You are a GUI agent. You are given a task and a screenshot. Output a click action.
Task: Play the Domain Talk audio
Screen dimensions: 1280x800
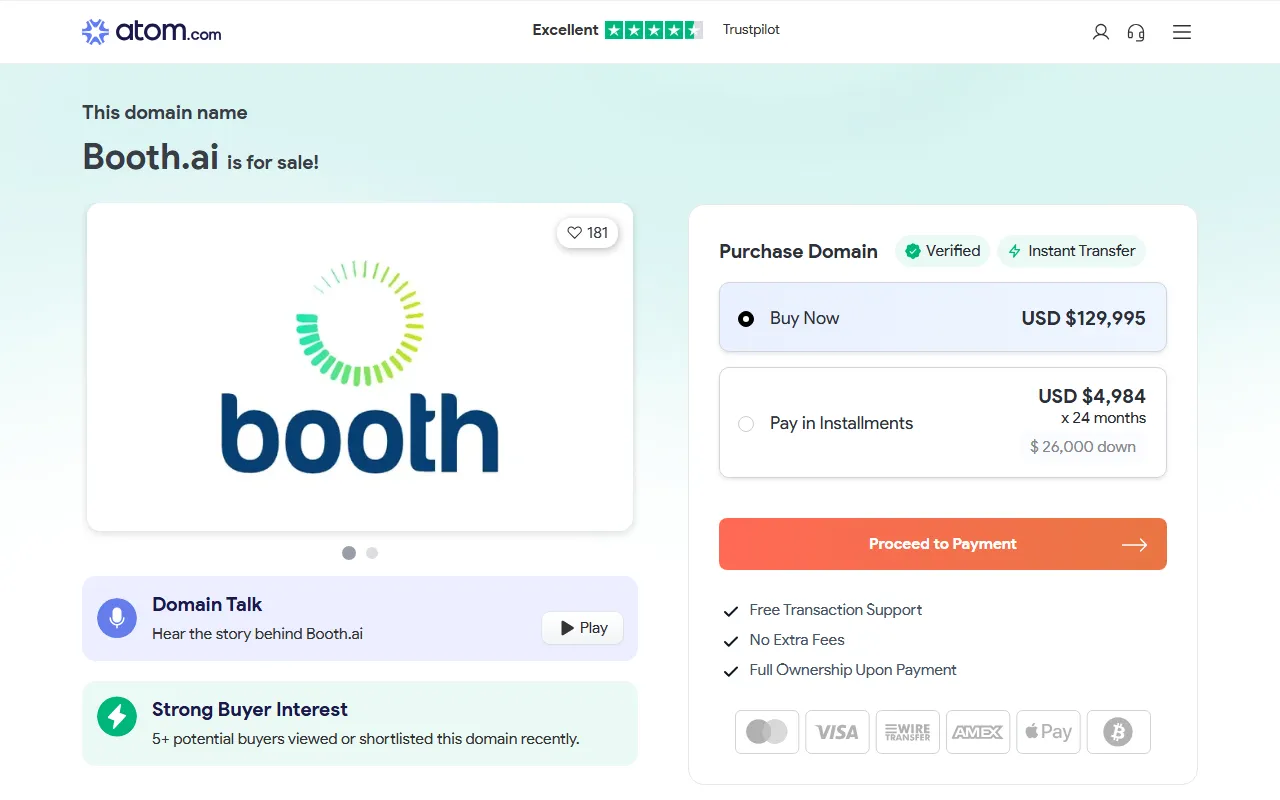pyautogui.click(x=582, y=627)
